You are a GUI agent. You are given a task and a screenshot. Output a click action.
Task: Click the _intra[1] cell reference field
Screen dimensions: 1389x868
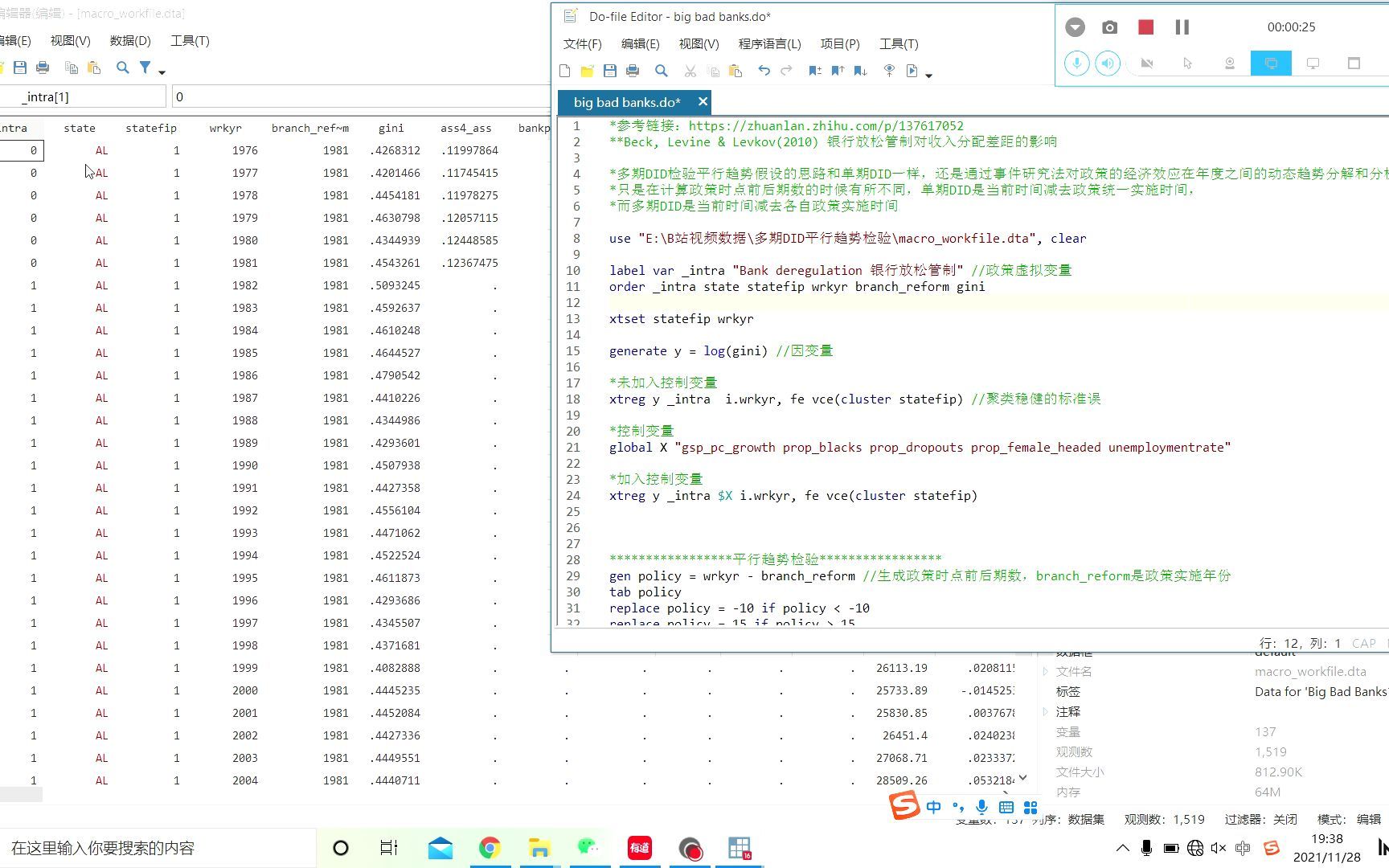[x=83, y=96]
